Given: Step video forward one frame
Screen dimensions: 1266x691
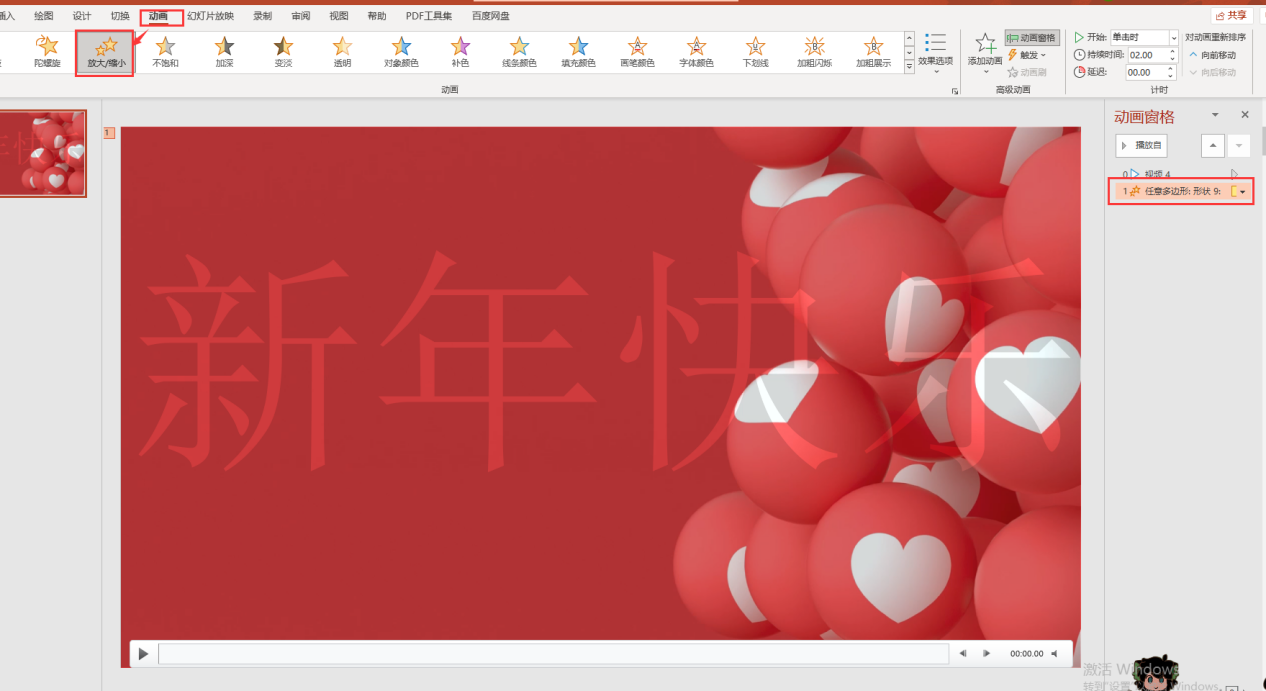Looking at the screenshot, I should click(x=986, y=654).
